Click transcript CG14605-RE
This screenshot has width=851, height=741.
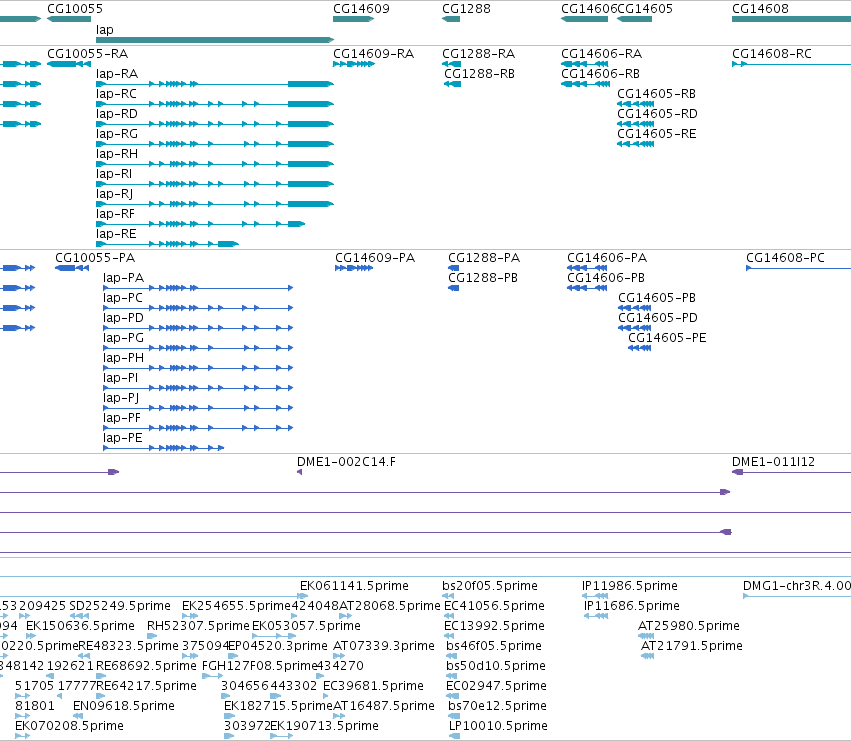pos(636,144)
